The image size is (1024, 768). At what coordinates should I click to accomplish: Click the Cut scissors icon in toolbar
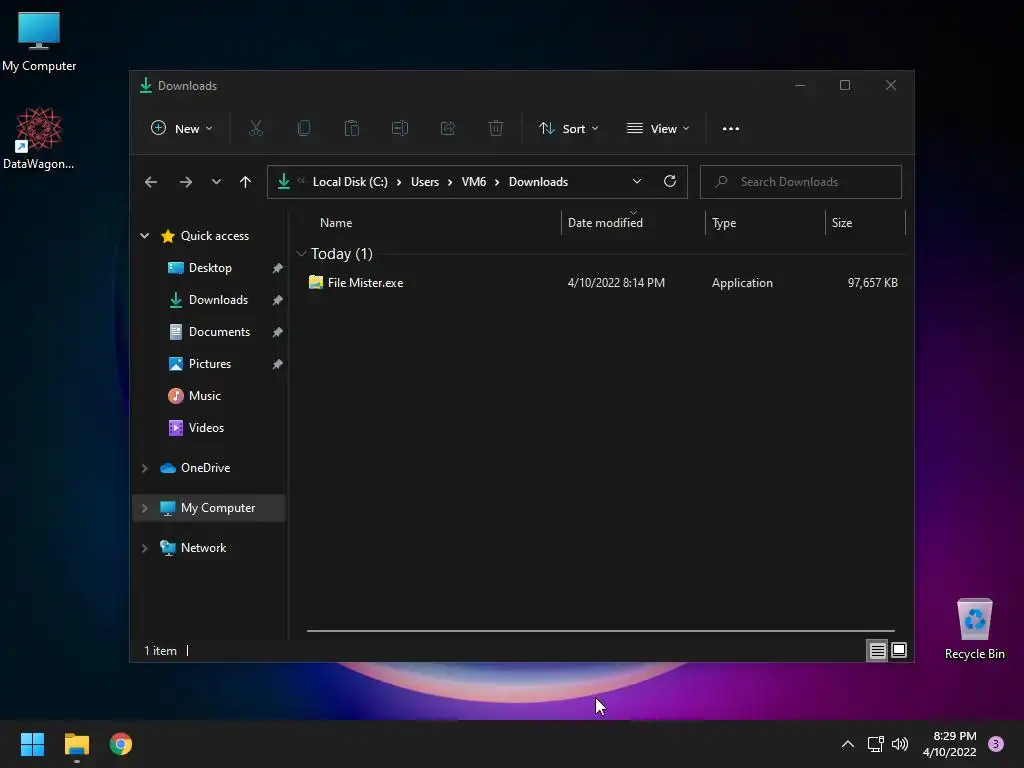click(256, 129)
